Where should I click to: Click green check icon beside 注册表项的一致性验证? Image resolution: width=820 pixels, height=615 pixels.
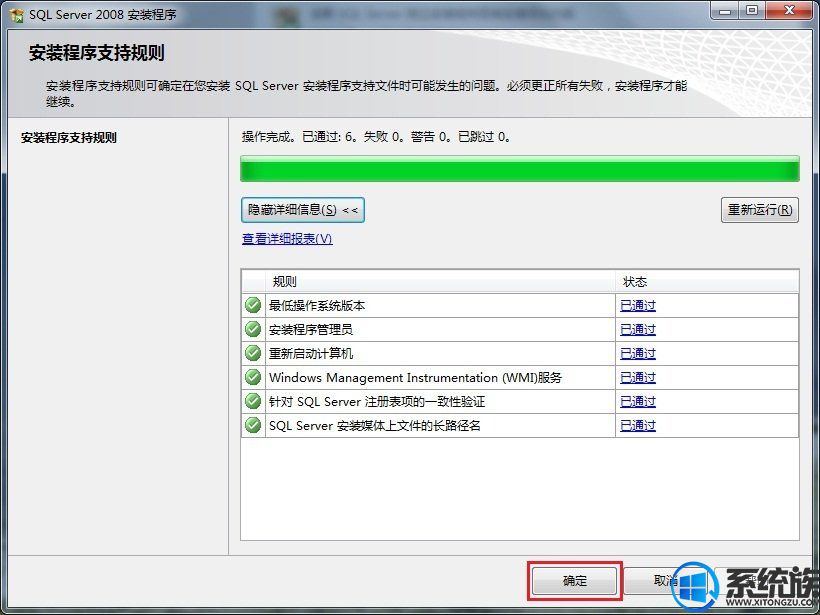click(253, 401)
